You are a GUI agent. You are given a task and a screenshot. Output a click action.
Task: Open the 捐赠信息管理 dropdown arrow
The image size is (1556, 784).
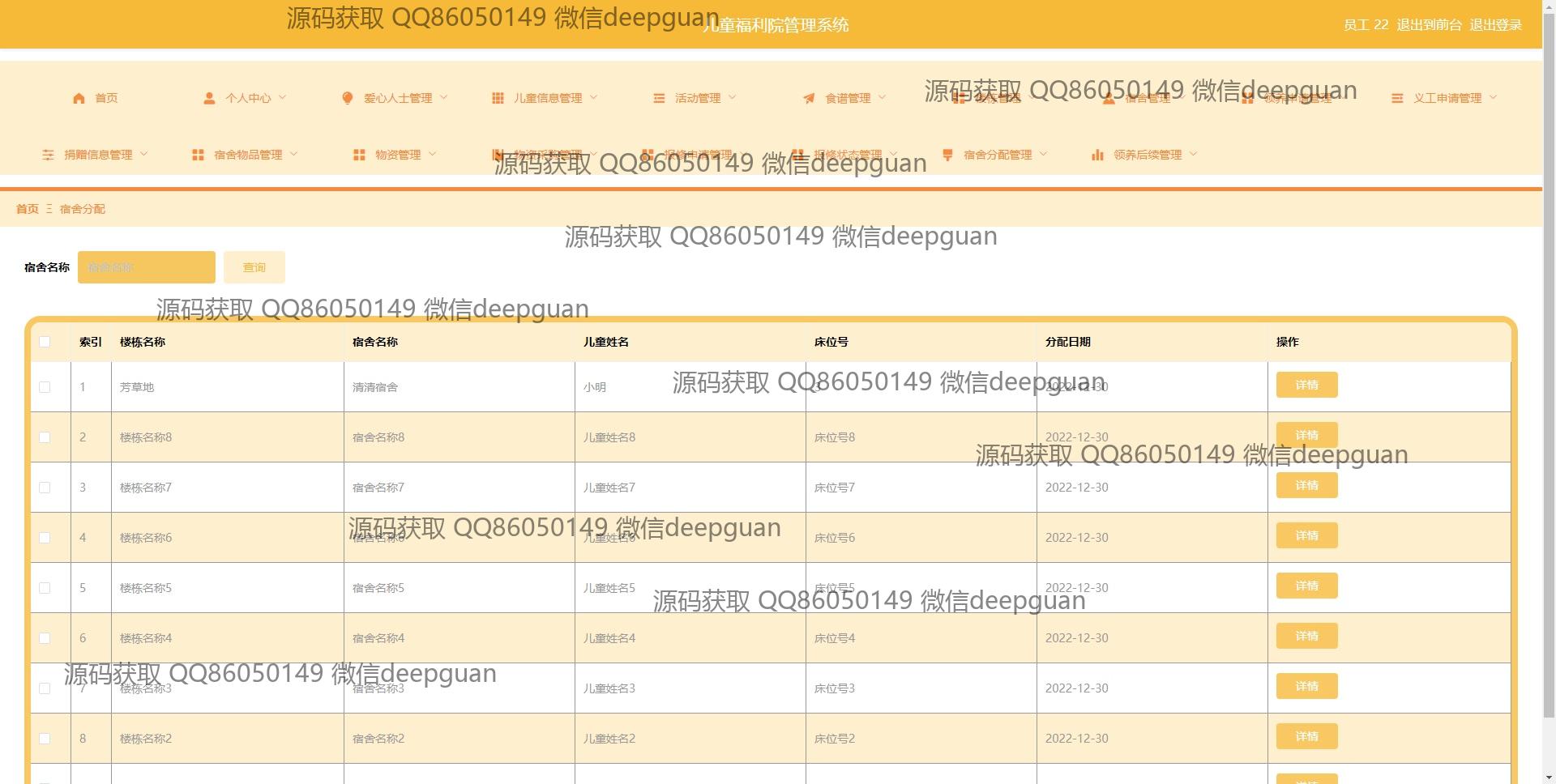click(143, 154)
